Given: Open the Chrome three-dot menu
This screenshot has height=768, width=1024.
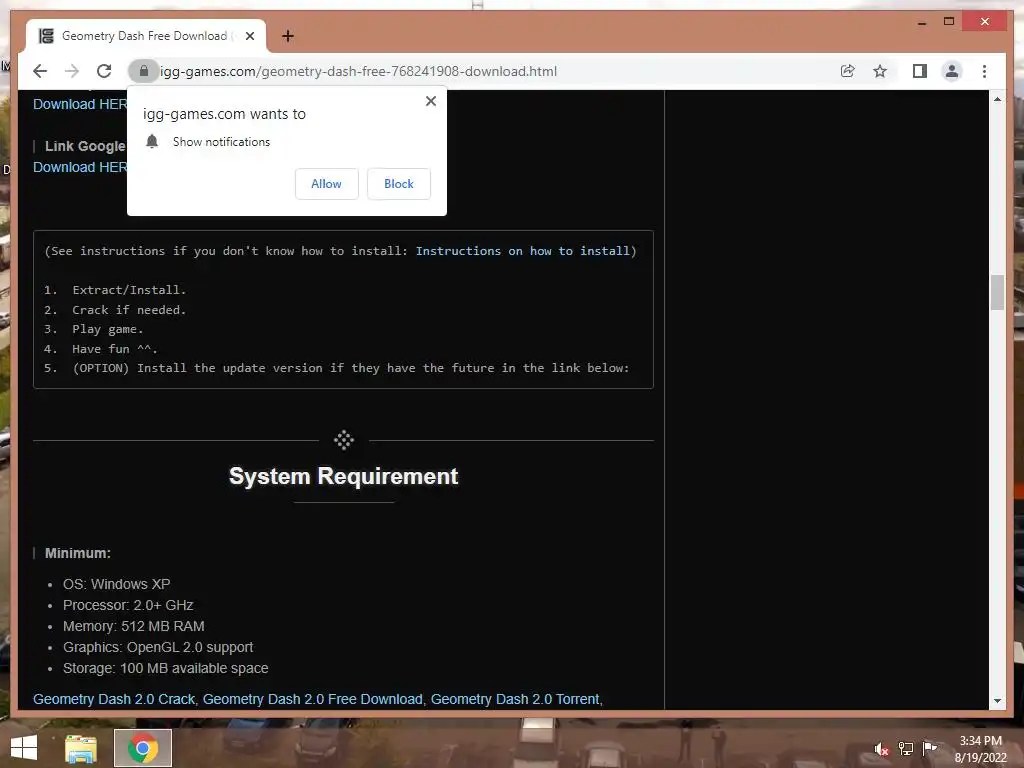Looking at the screenshot, I should [x=984, y=71].
